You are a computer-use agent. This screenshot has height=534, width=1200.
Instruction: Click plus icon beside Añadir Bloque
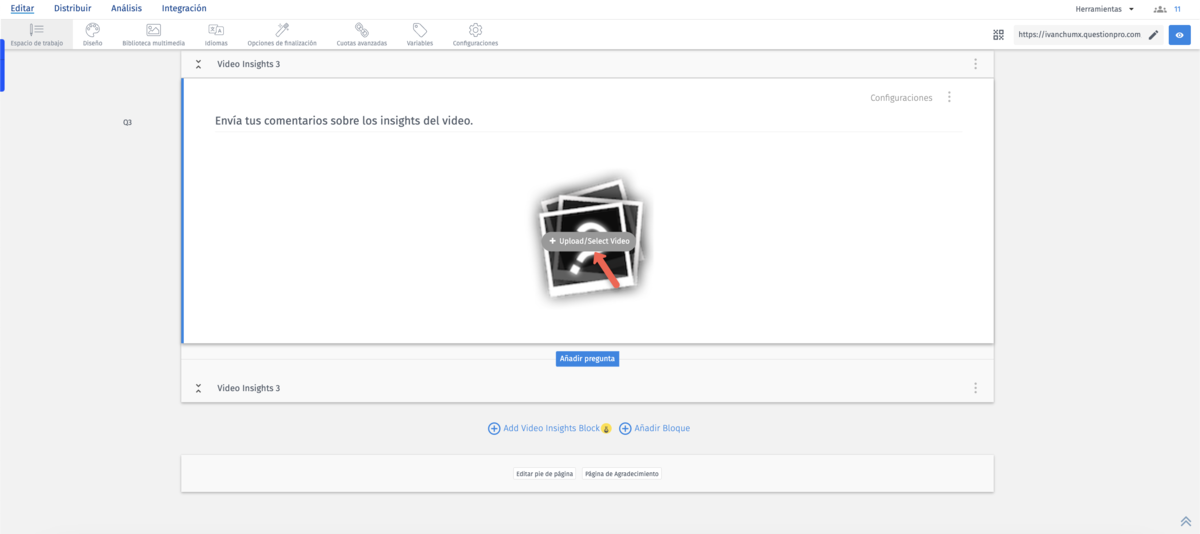click(625, 428)
